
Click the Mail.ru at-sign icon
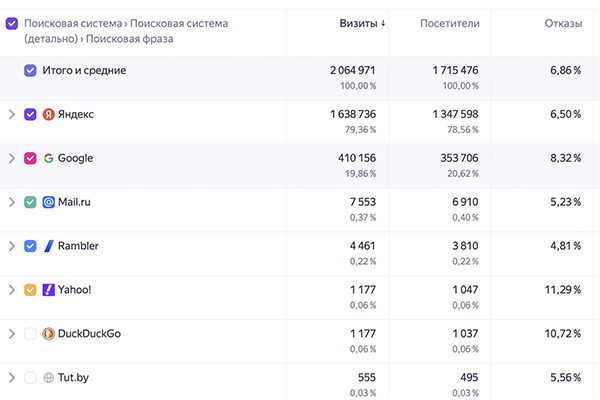coord(49,202)
